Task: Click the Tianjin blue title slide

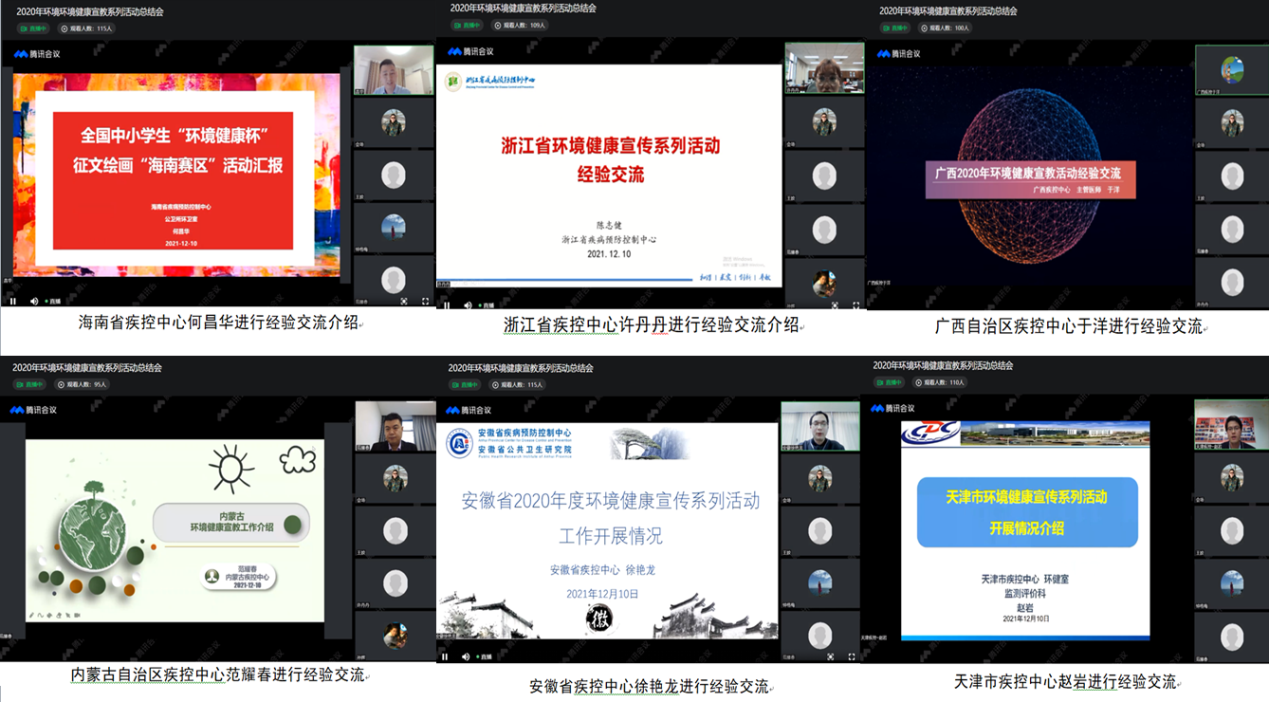Action: click(x=1026, y=530)
